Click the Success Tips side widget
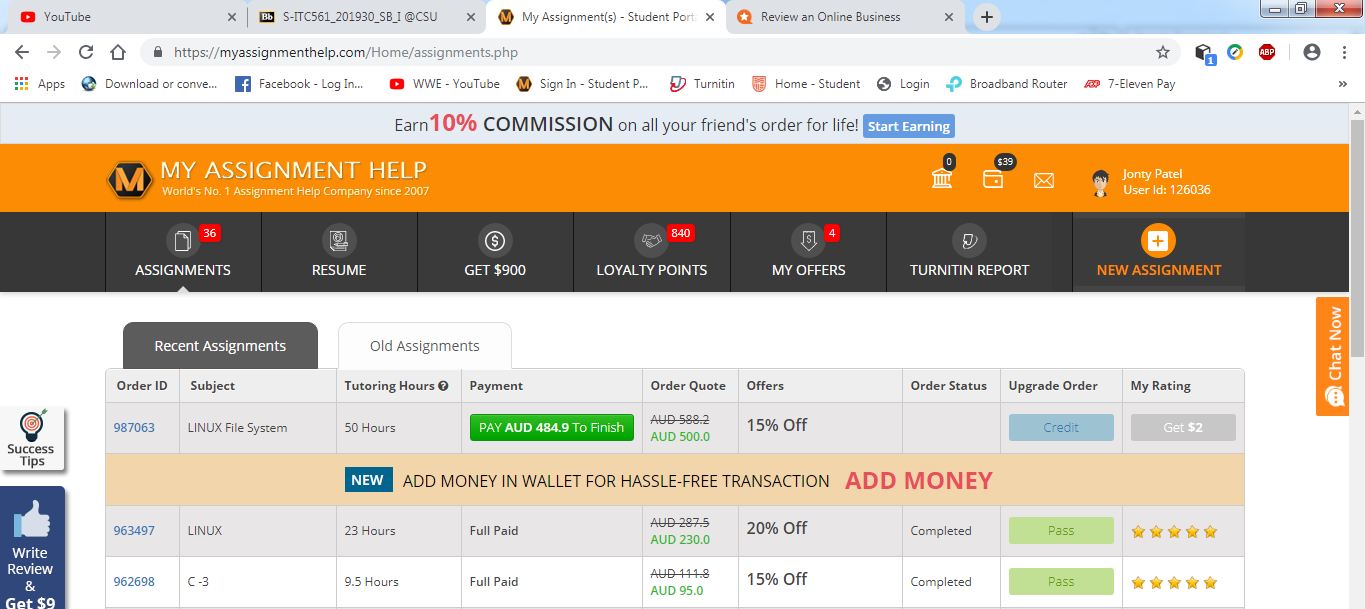 click(x=31, y=439)
